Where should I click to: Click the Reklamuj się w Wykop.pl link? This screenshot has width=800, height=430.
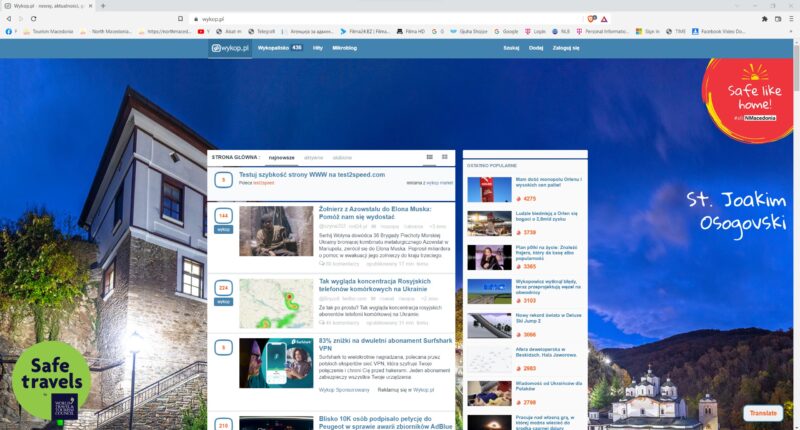point(406,390)
